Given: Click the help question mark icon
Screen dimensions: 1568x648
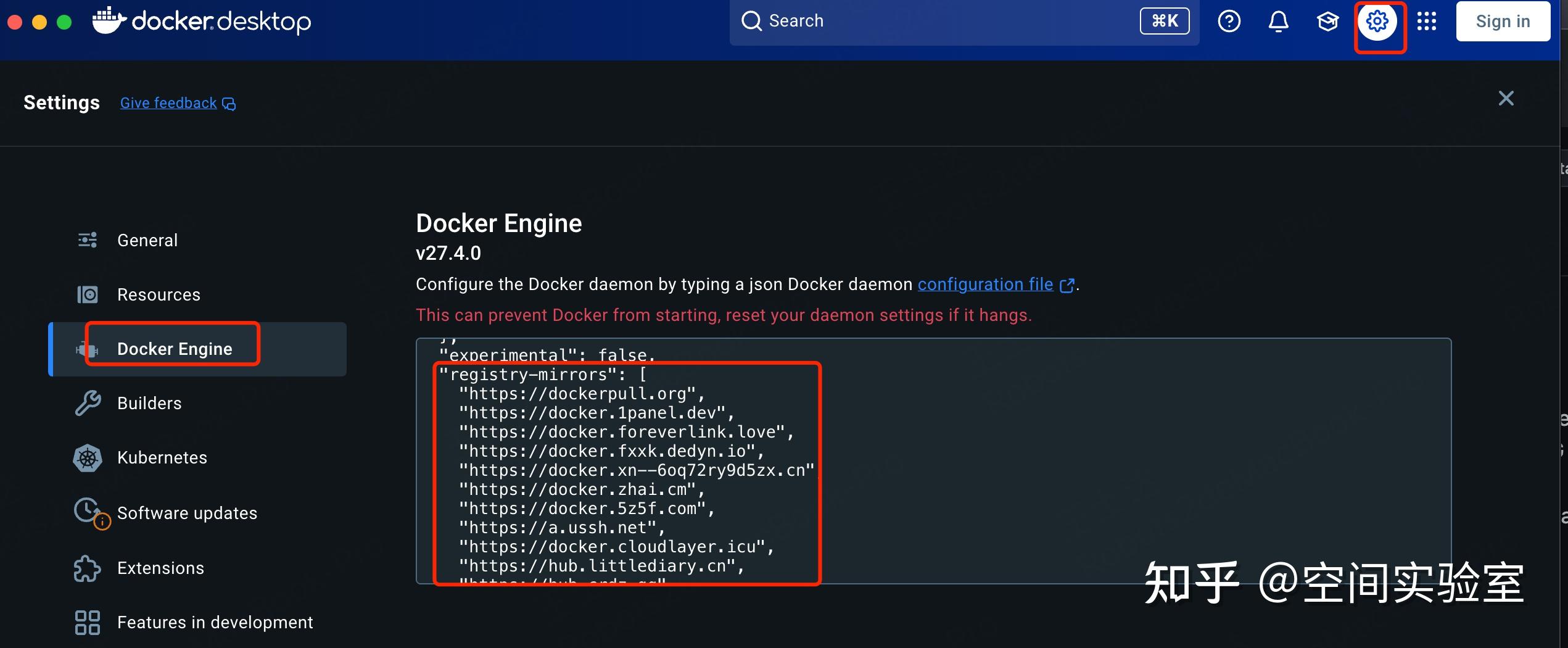Looking at the screenshot, I should coord(1229,22).
